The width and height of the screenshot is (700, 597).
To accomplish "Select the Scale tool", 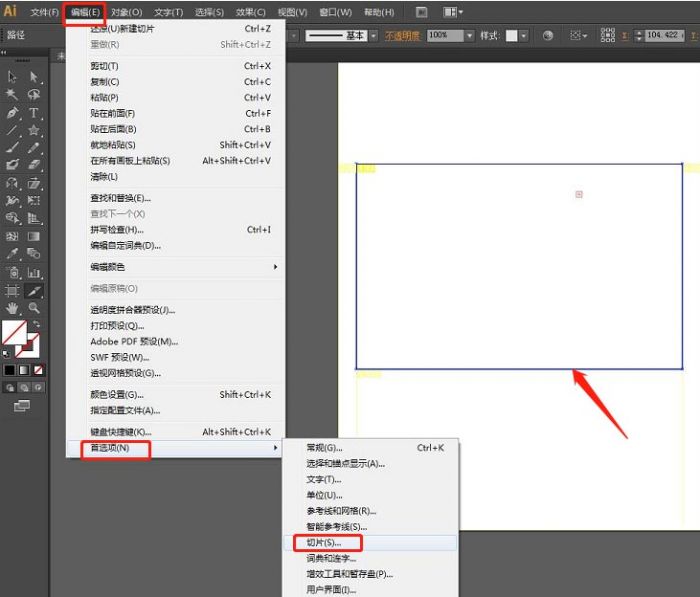I will [34, 183].
